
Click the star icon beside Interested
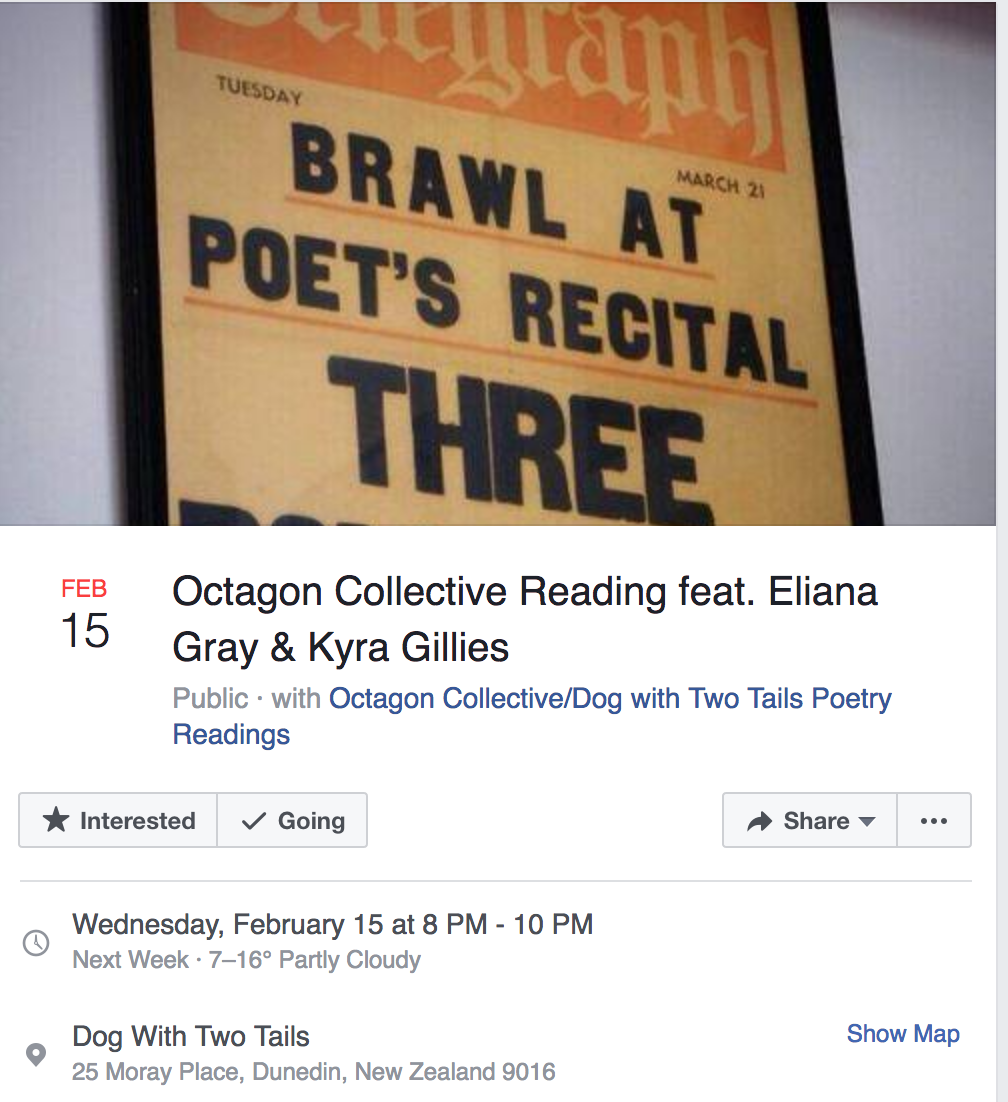coord(56,821)
